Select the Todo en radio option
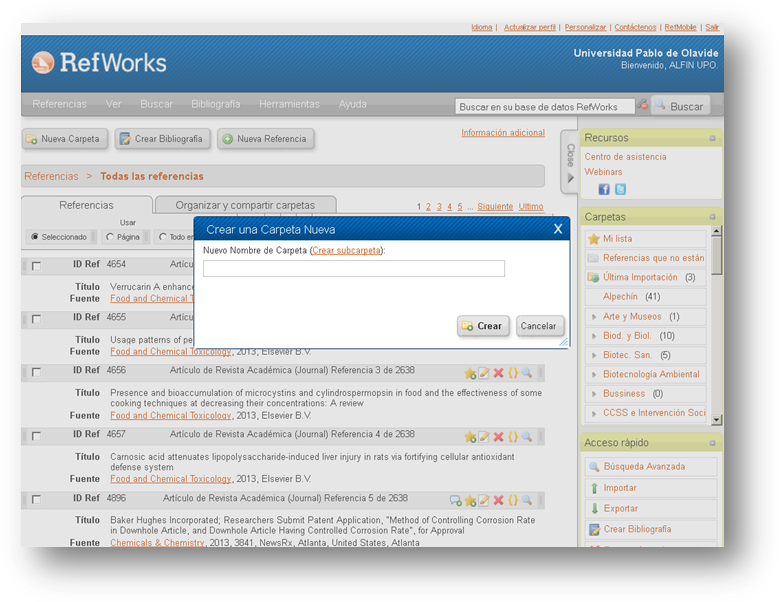Viewport: 779px width, 602px height. coord(162,237)
